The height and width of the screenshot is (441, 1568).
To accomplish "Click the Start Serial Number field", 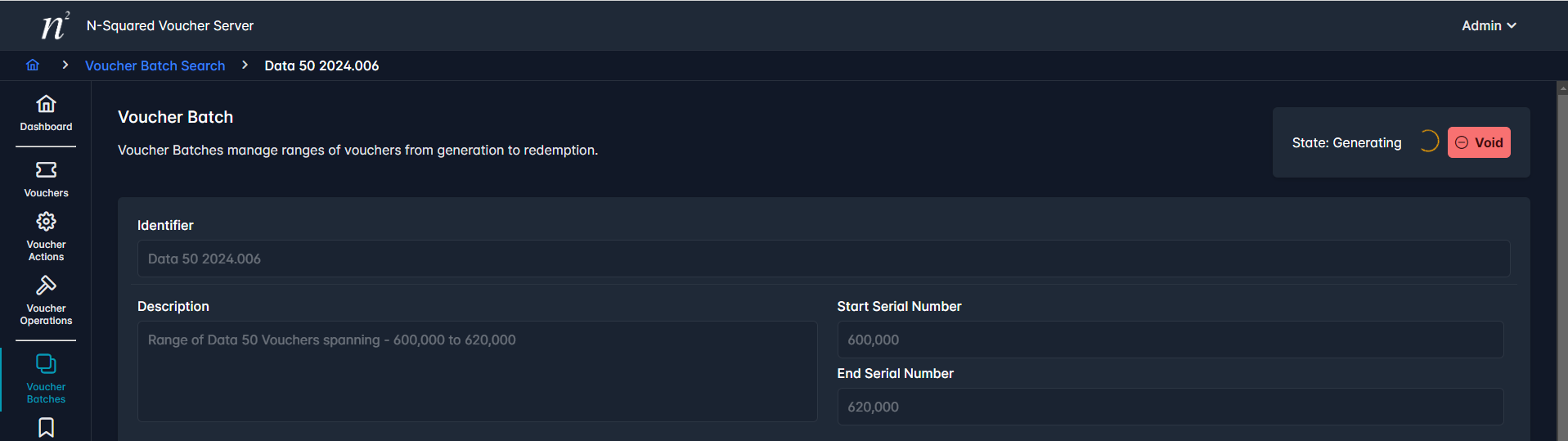I will (1170, 340).
